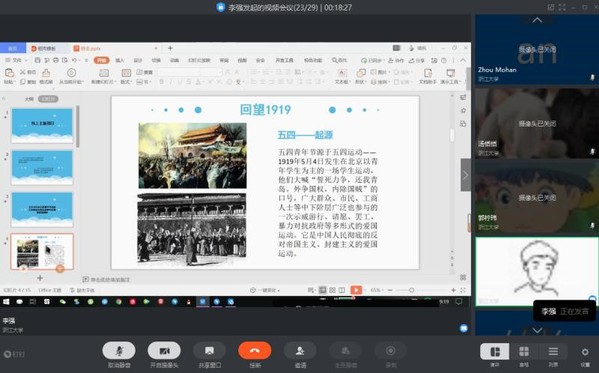Viewport: 599px width, 373px height.
Task: Open the share window button
Action: (209, 350)
